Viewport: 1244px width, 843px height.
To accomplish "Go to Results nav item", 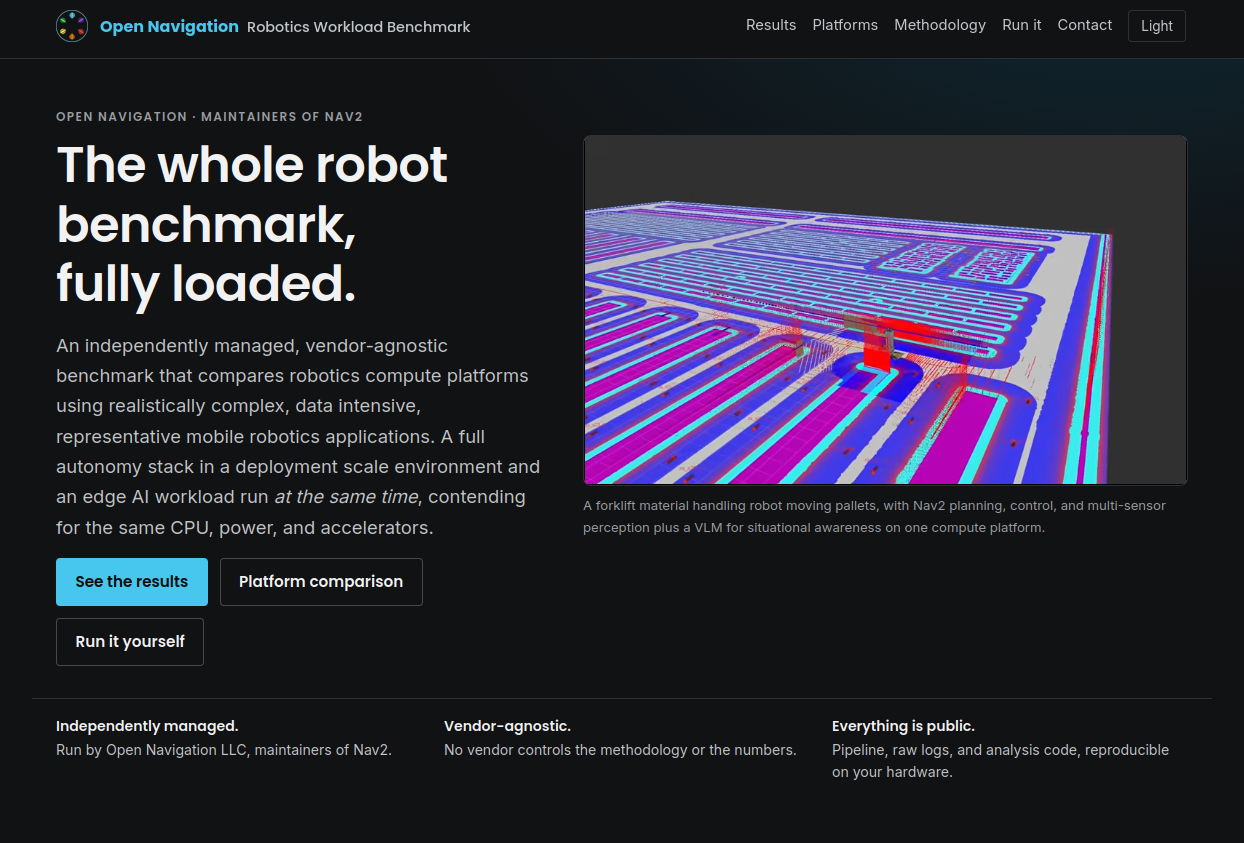I will coord(771,25).
